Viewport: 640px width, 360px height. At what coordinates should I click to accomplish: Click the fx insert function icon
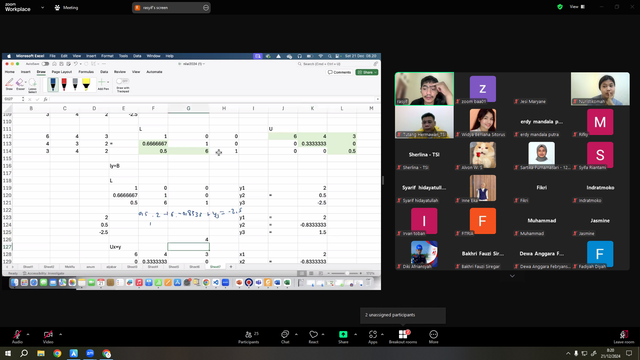[45, 99]
